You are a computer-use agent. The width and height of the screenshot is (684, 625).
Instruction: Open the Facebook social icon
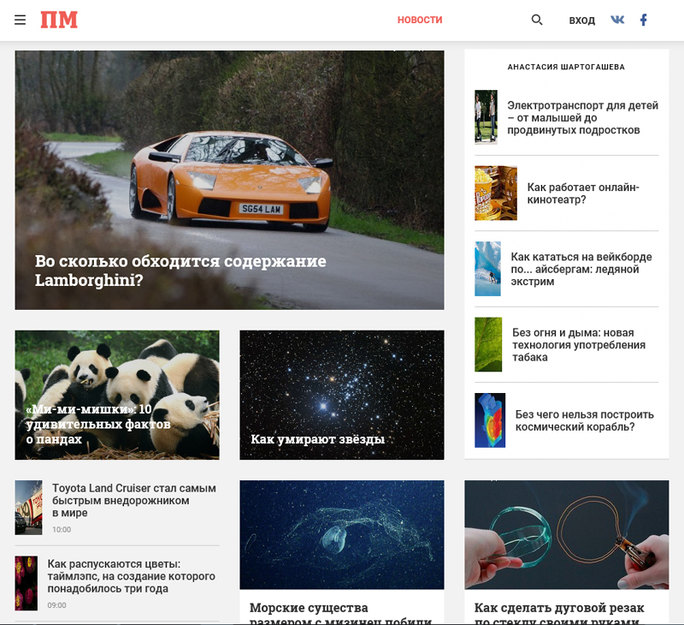point(643,20)
